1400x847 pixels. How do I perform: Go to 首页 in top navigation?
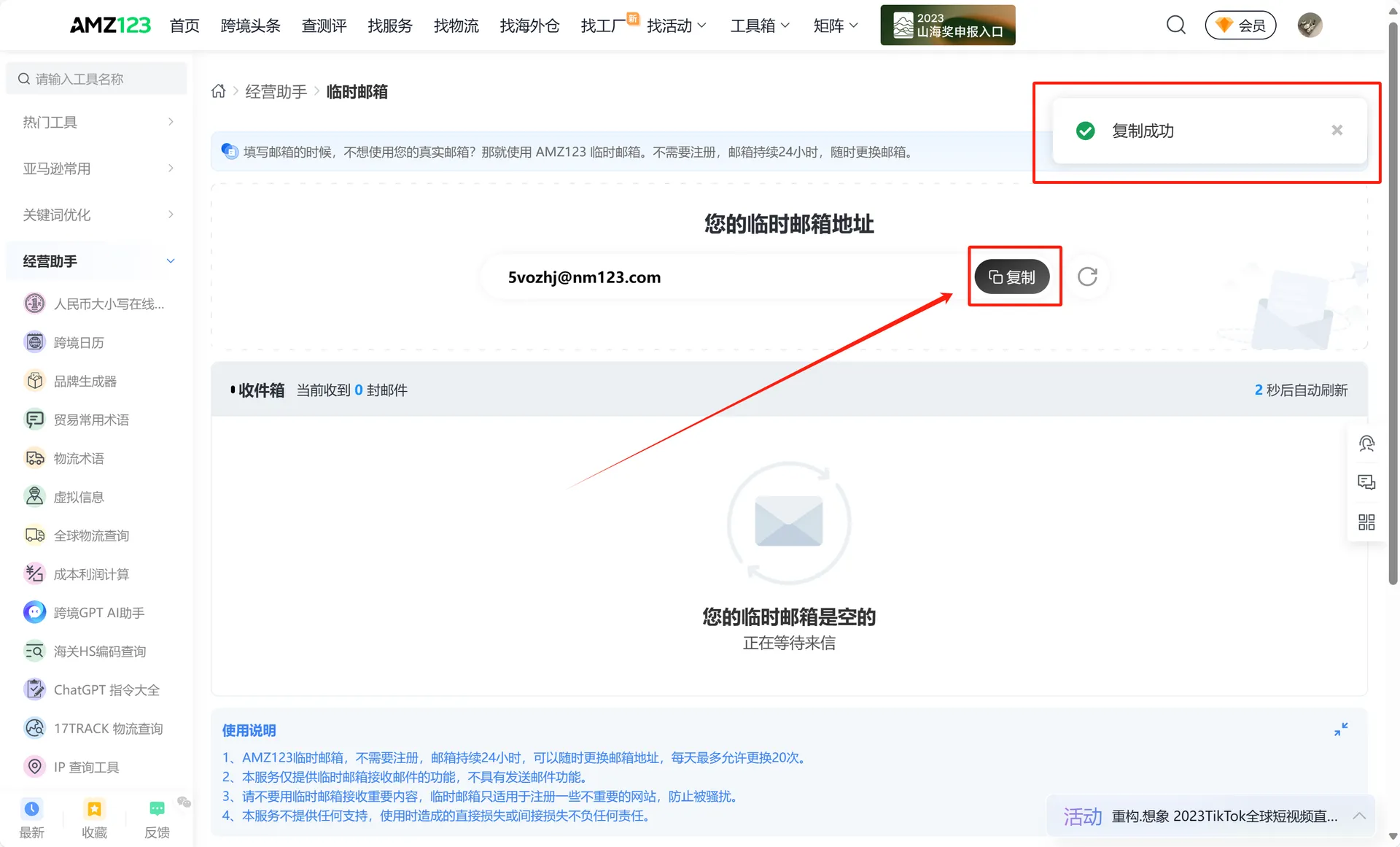[184, 26]
